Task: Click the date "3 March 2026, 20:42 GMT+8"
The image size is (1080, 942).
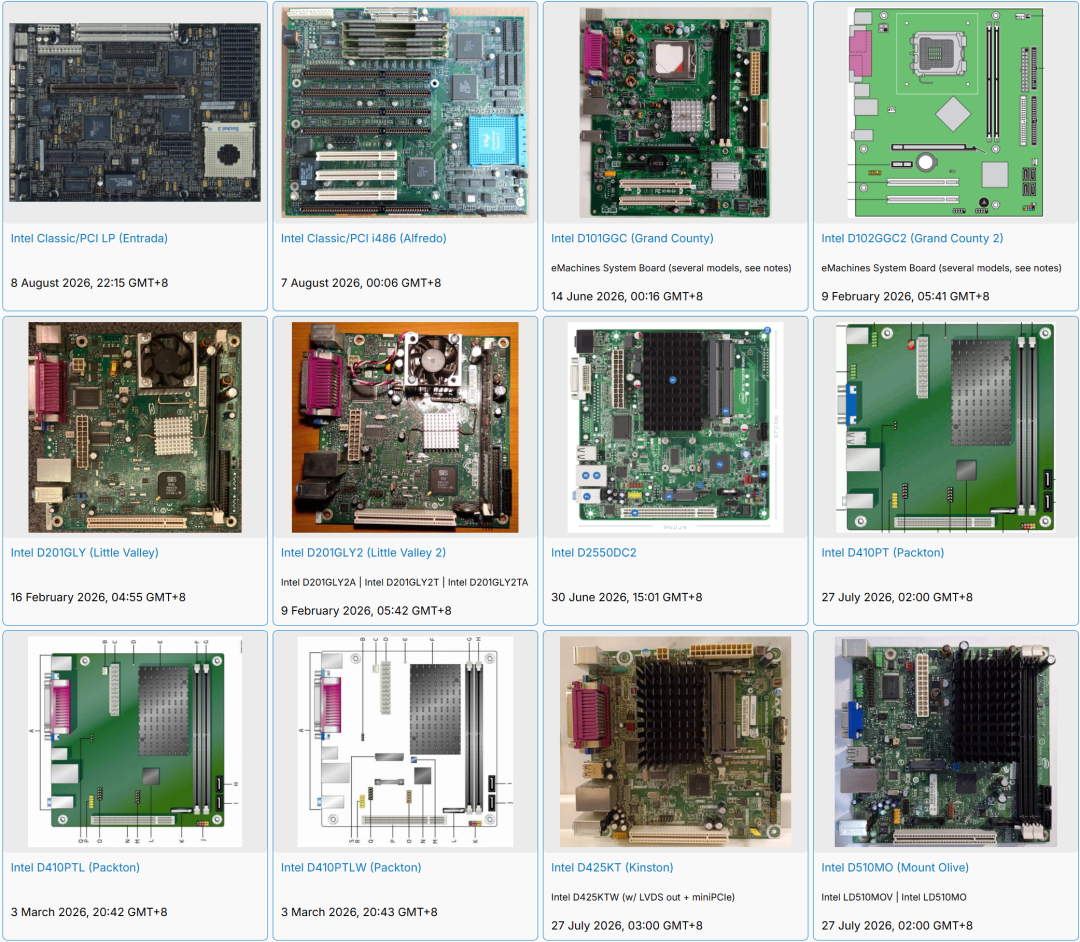Action: [89, 912]
